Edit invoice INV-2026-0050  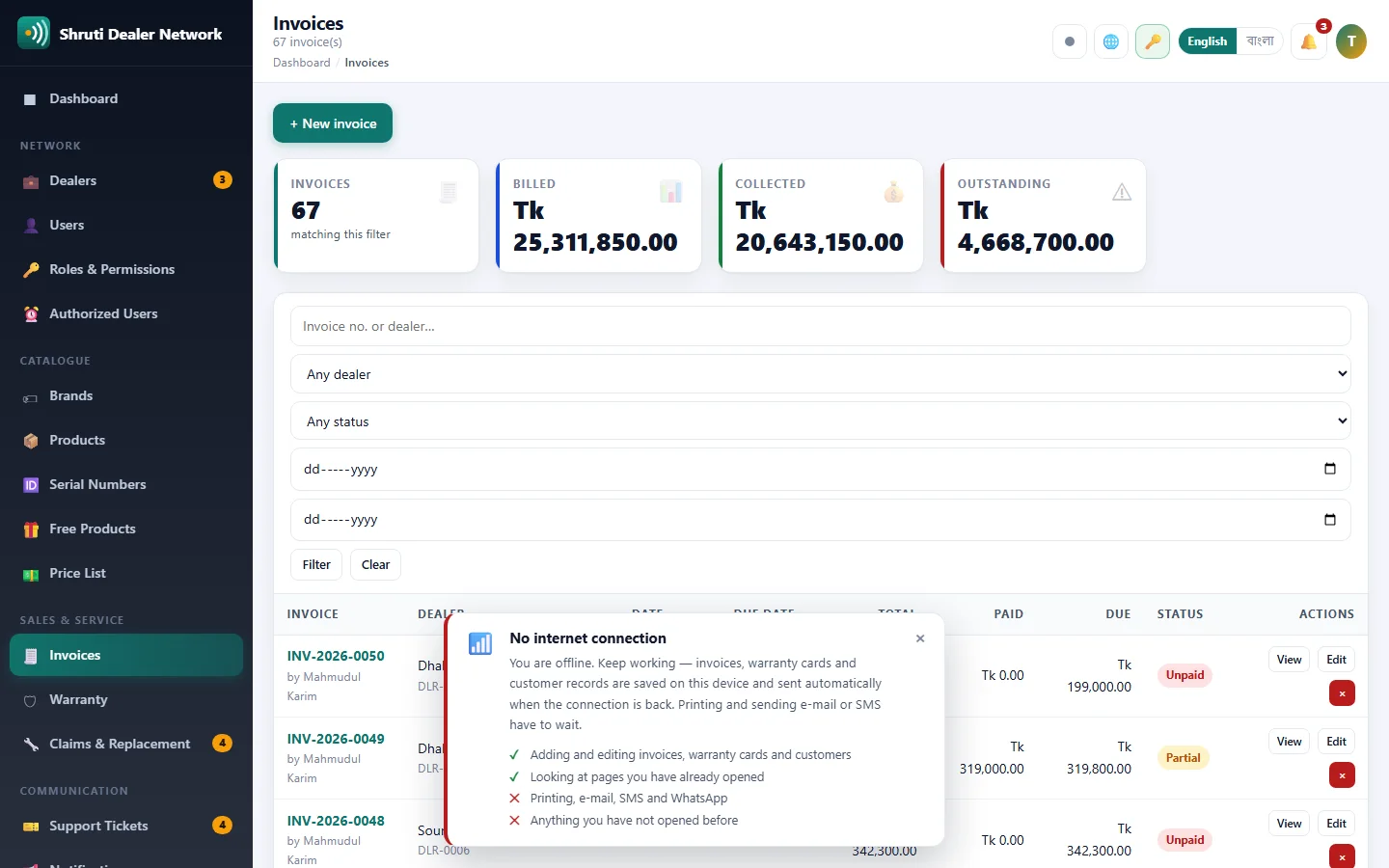(x=1336, y=660)
